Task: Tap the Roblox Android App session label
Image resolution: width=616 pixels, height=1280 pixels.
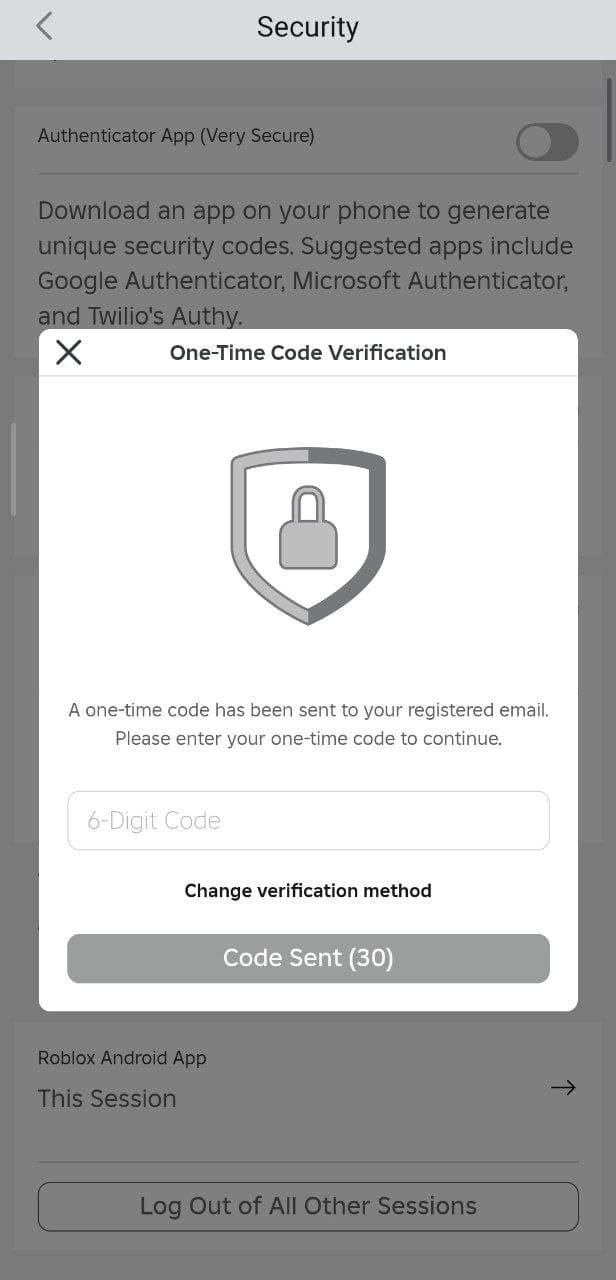Action: click(122, 1057)
